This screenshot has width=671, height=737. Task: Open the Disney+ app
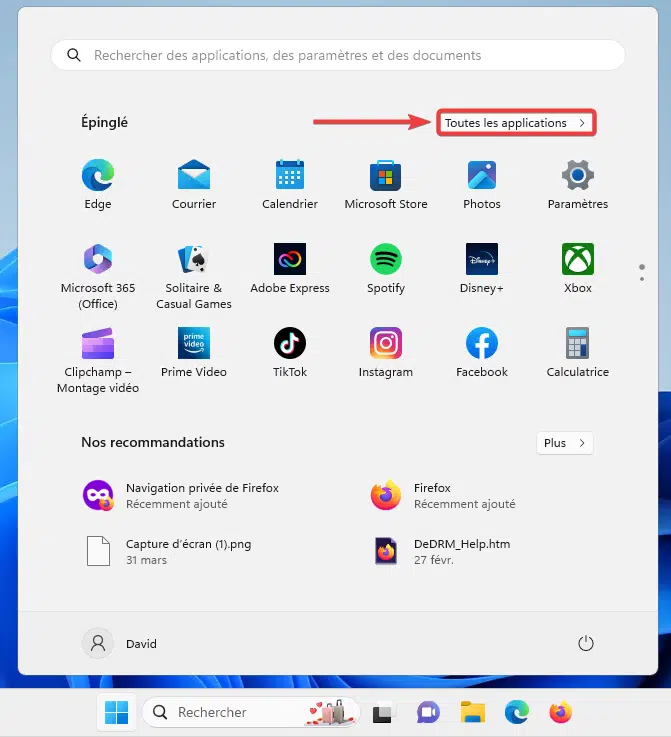(482, 268)
